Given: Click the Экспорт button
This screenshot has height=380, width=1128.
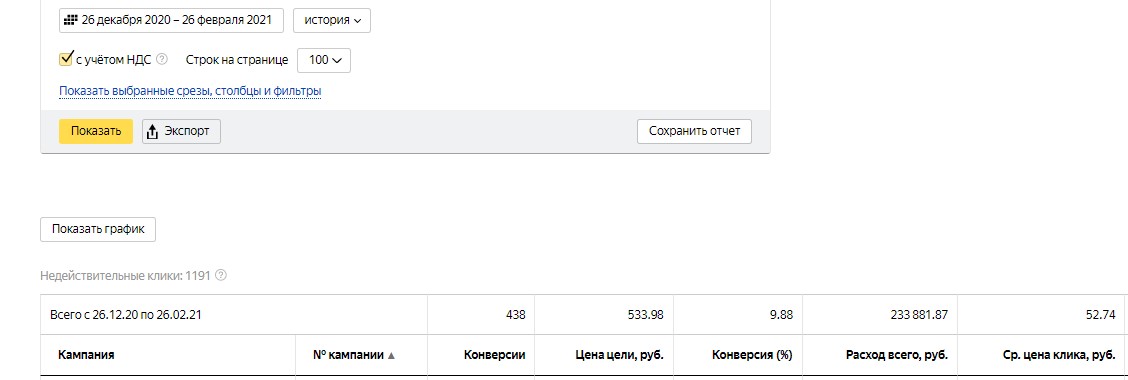Looking at the screenshot, I should (x=181, y=132).
